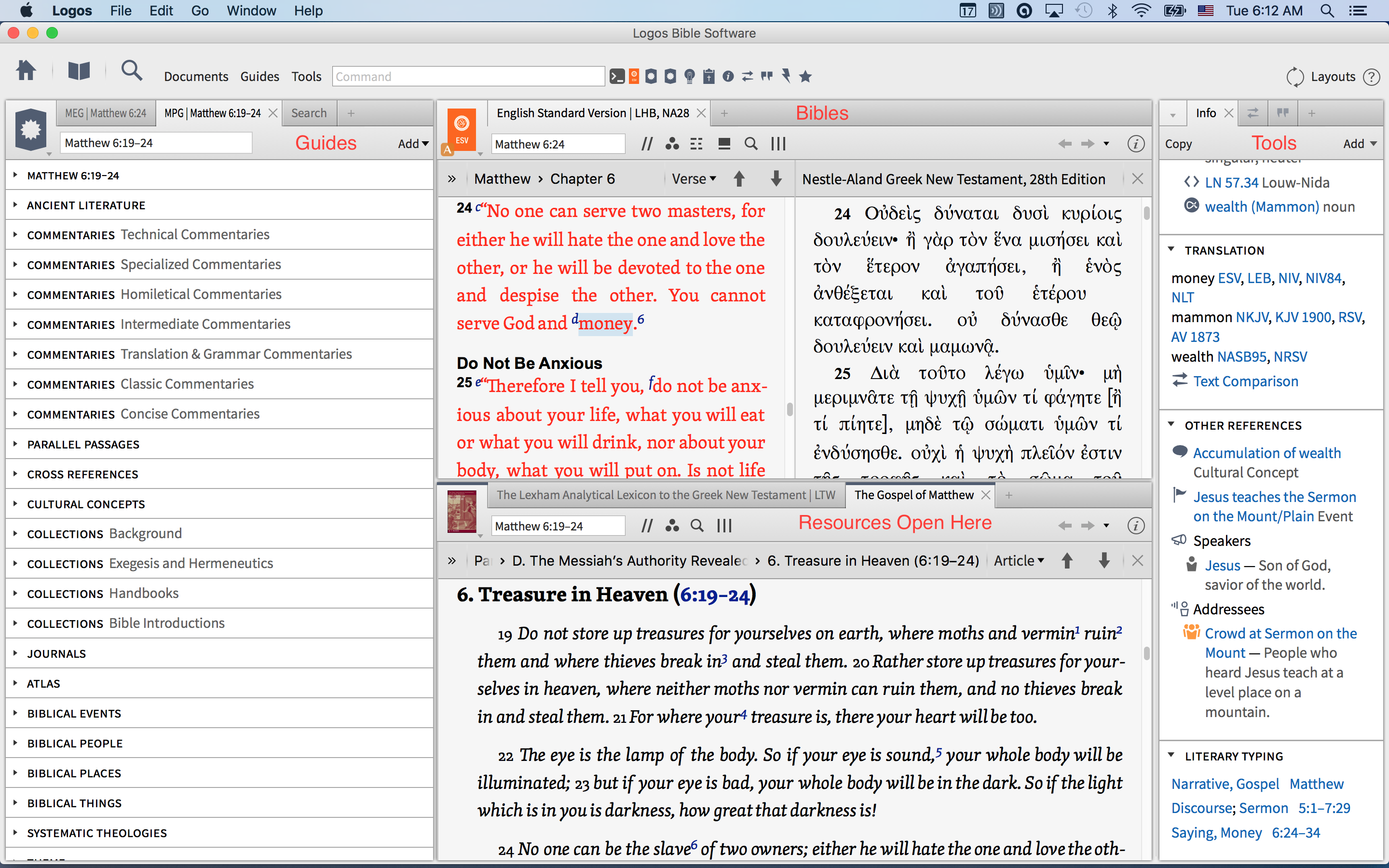Go to the Logos Home page icon
Screen dimensions: 1389x868
(x=26, y=71)
